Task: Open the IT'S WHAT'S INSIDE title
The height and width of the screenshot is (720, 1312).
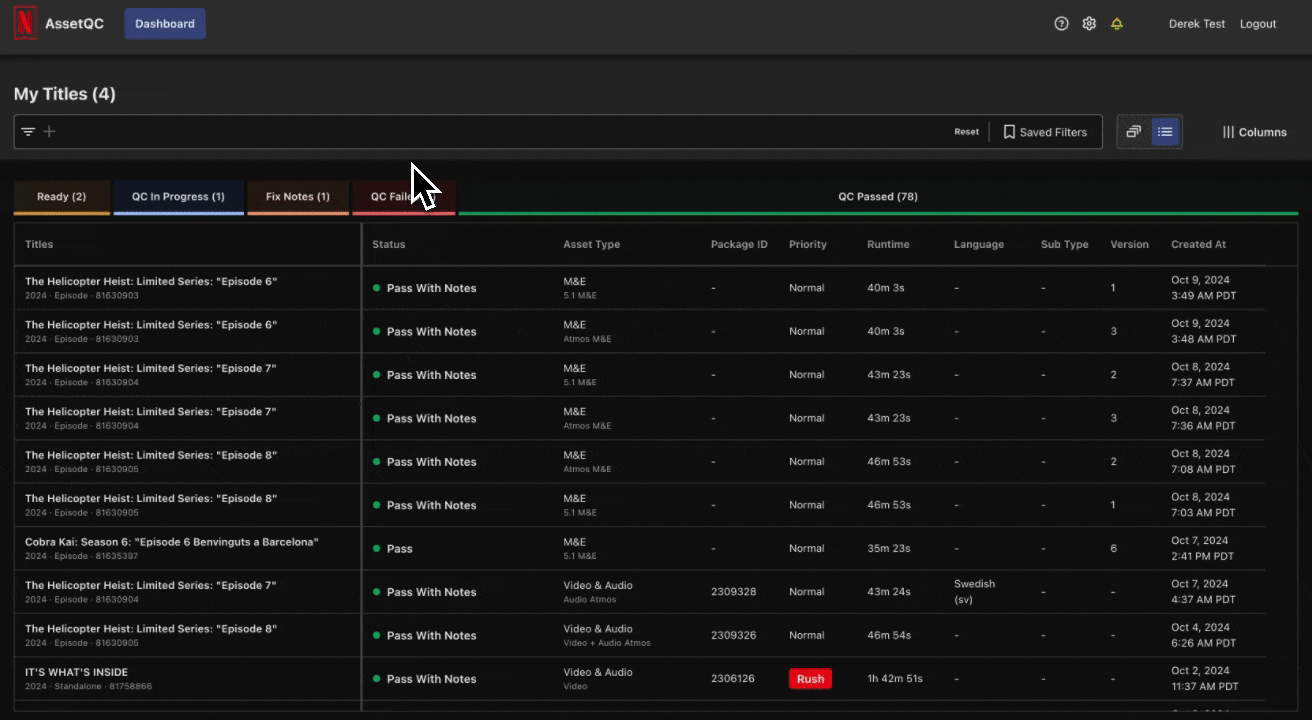Action: pyautogui.click(x=77, y=672)
